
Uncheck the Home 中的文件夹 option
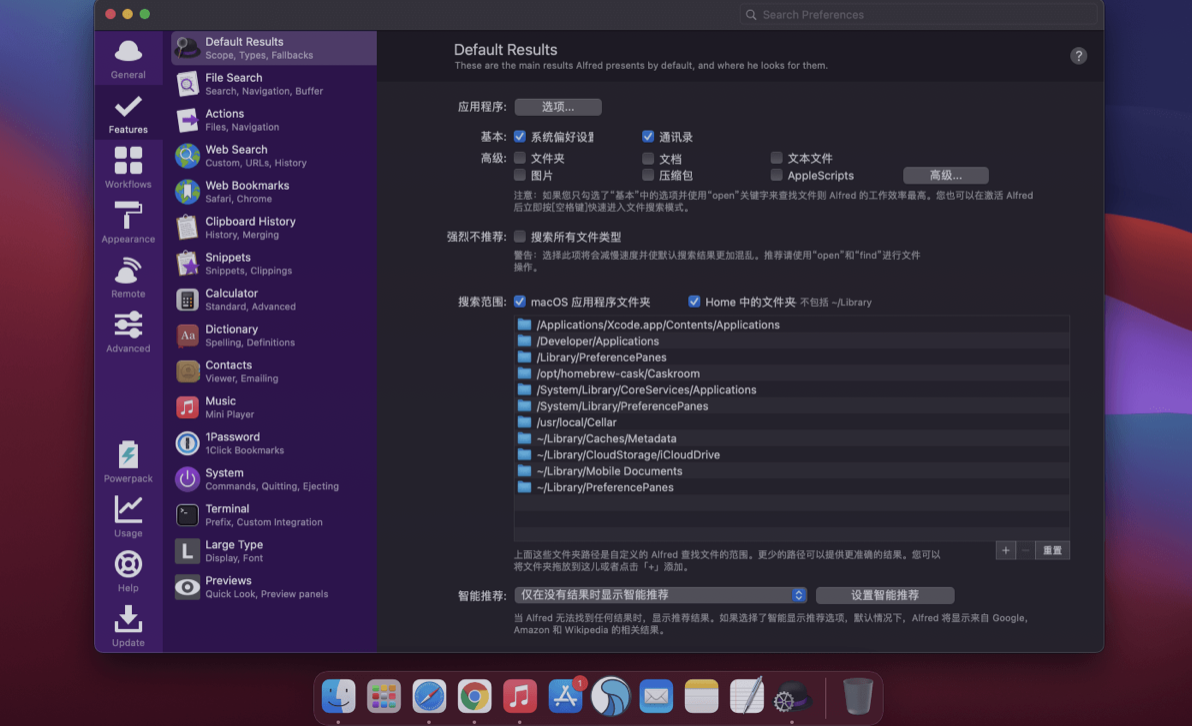pyautogui.click(x=694, y=302)
